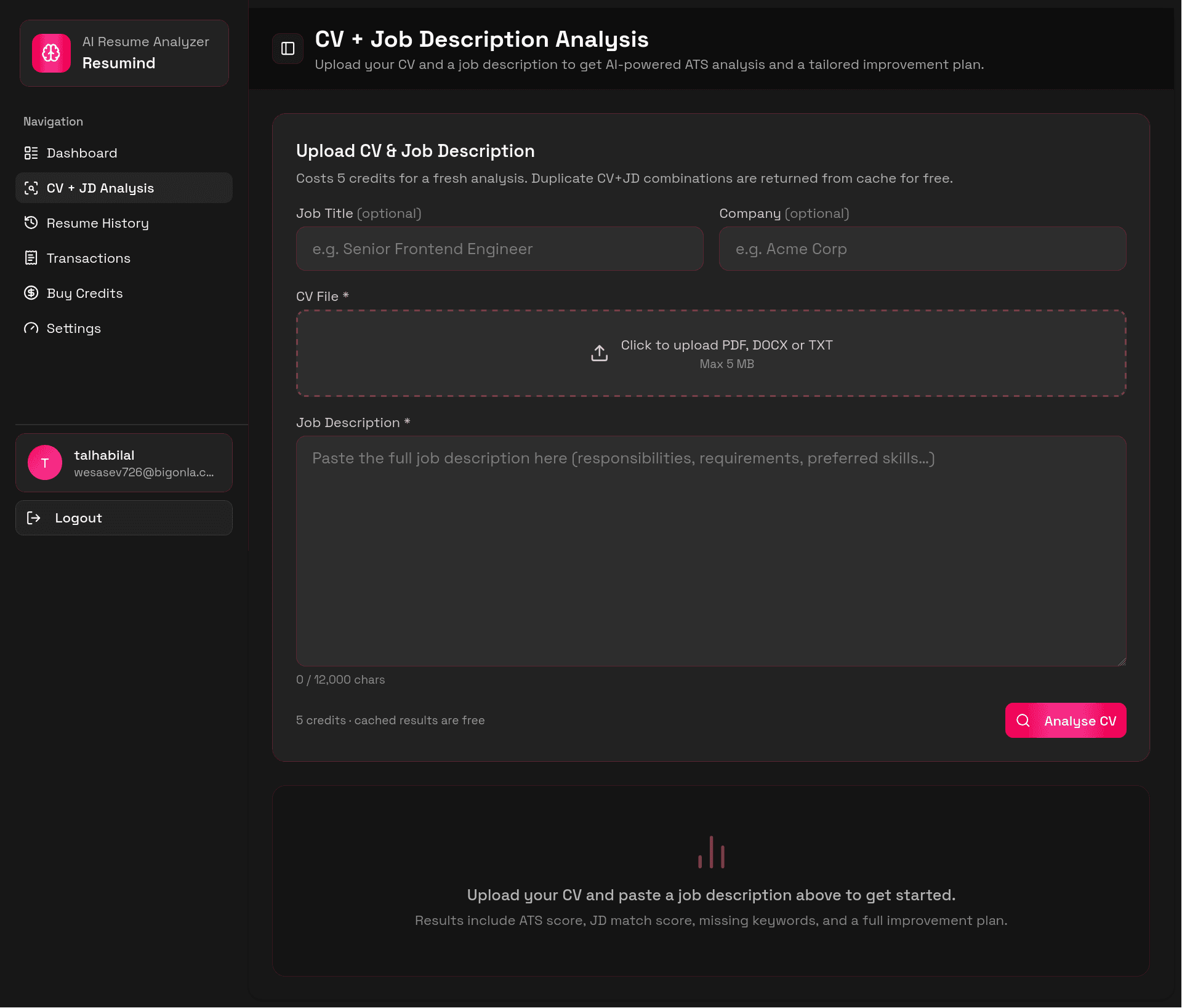1182x1008 pixels.
Task: Click the Analyse CV button
Action: pos(1066,721)
